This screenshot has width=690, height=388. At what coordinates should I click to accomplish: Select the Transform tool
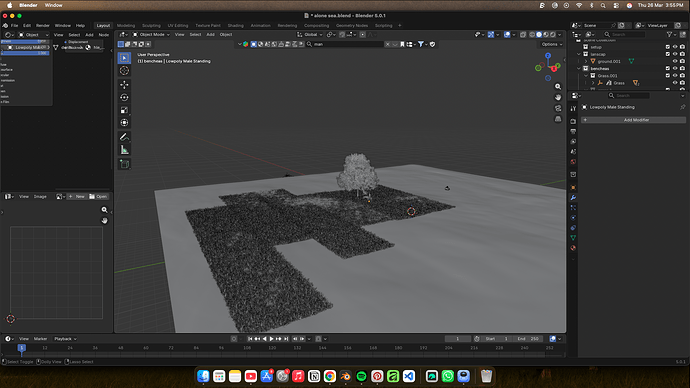coord(125,123)
